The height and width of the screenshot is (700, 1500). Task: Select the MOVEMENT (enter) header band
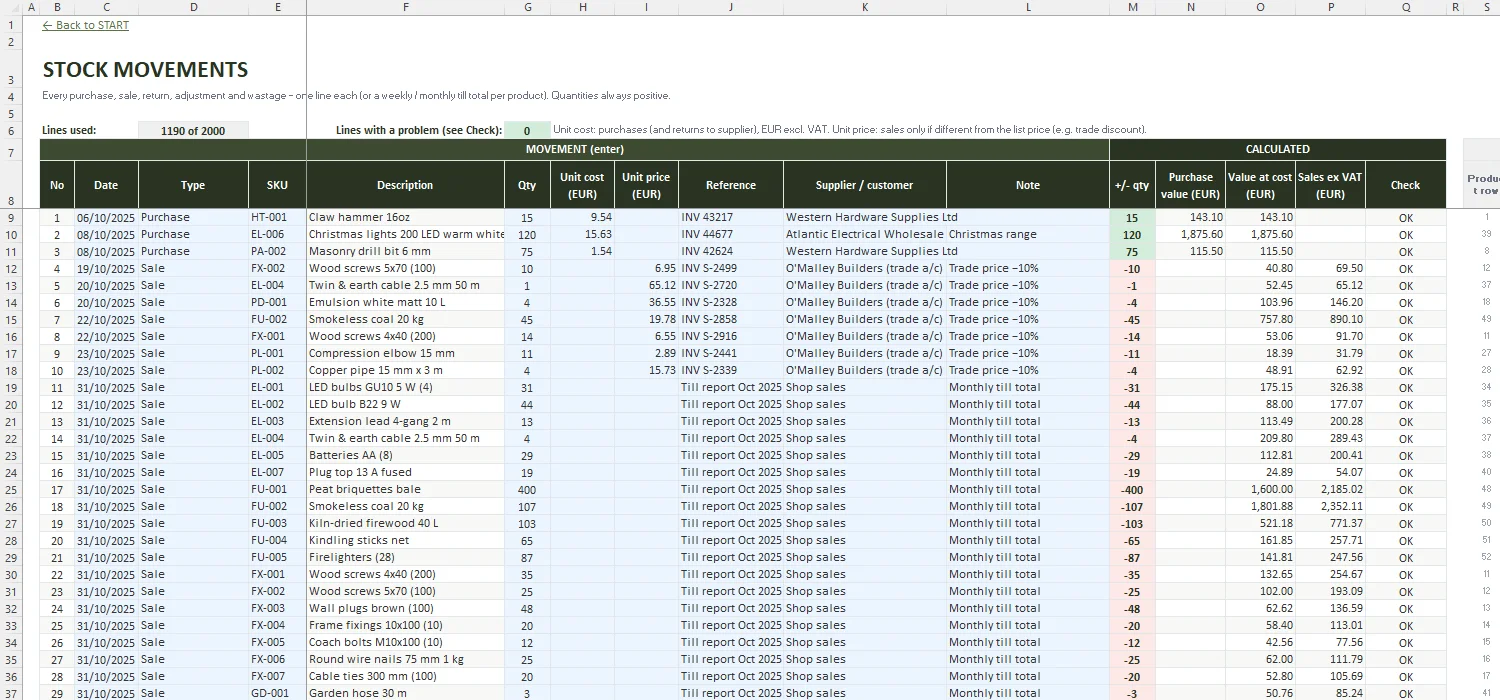[x=575, y=149]
